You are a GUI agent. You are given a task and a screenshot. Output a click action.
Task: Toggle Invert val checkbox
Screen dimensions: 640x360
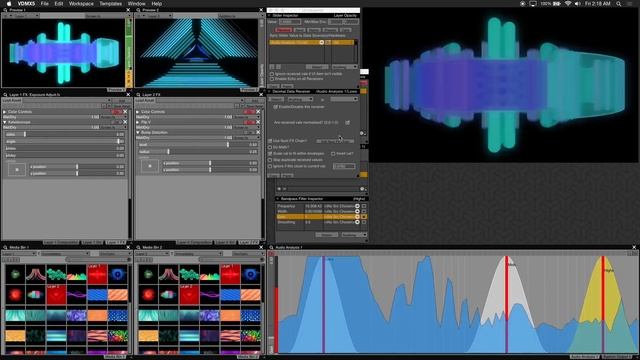(333, 153)
